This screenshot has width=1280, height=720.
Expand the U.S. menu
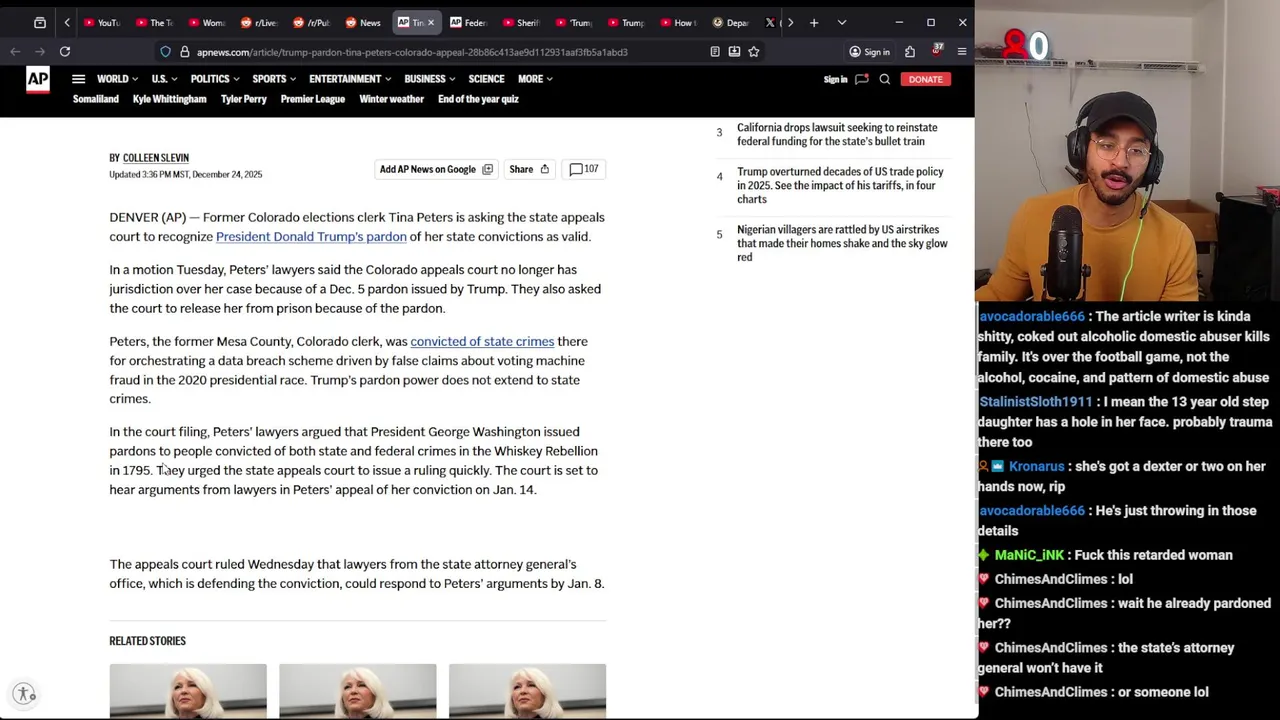click(x=163, y=79)
